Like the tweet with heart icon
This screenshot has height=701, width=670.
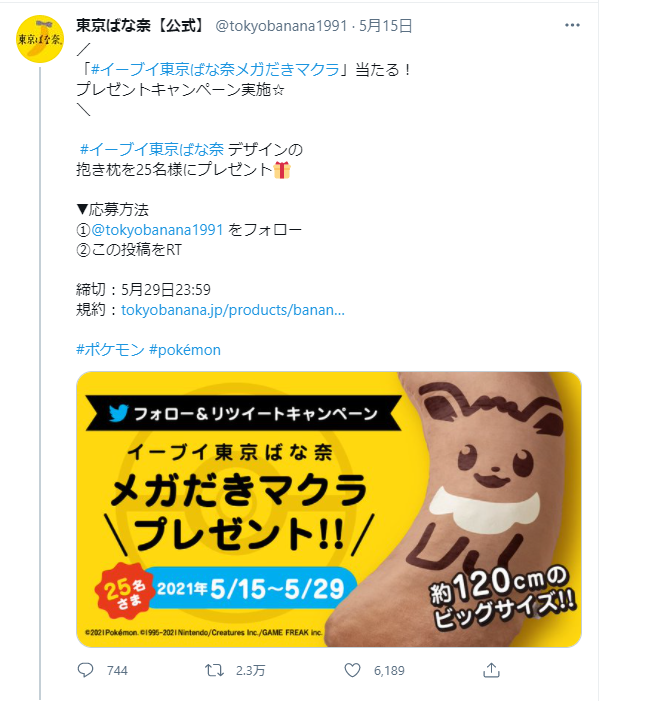point(352,670)
